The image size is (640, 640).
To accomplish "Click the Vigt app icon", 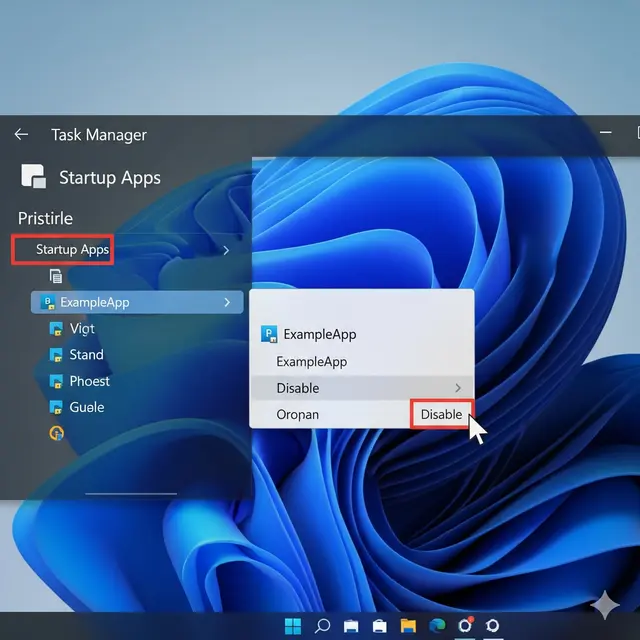I will [x=56, y=329].
